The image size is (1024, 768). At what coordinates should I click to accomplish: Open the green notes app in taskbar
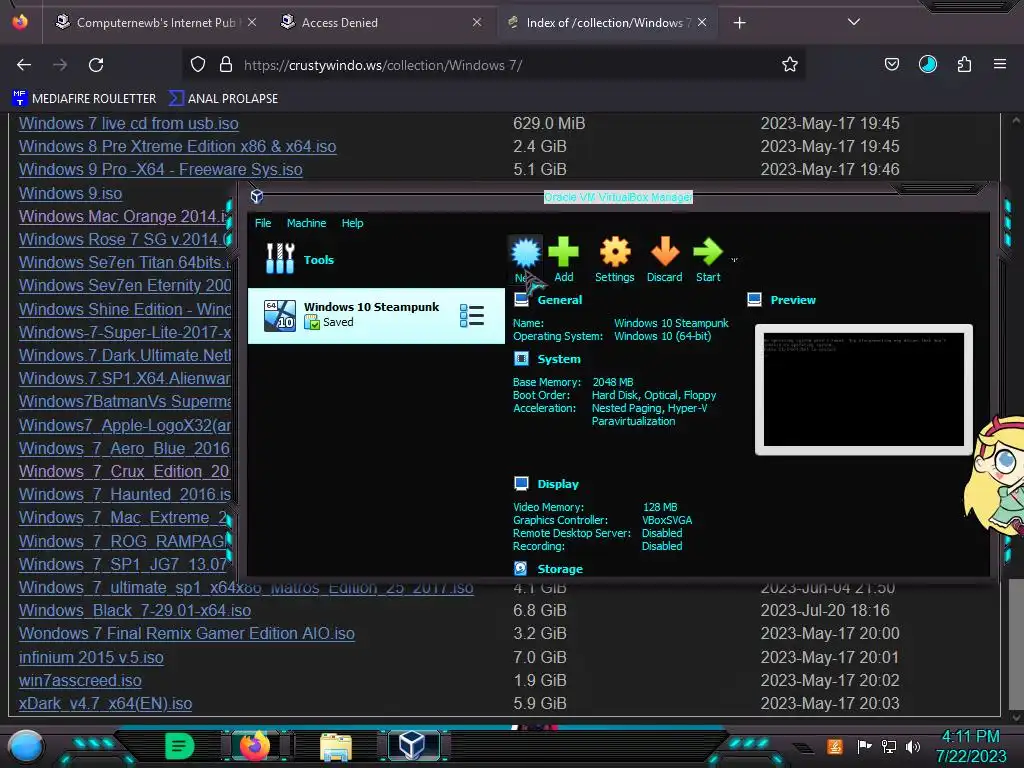click(x=179, y=746)
